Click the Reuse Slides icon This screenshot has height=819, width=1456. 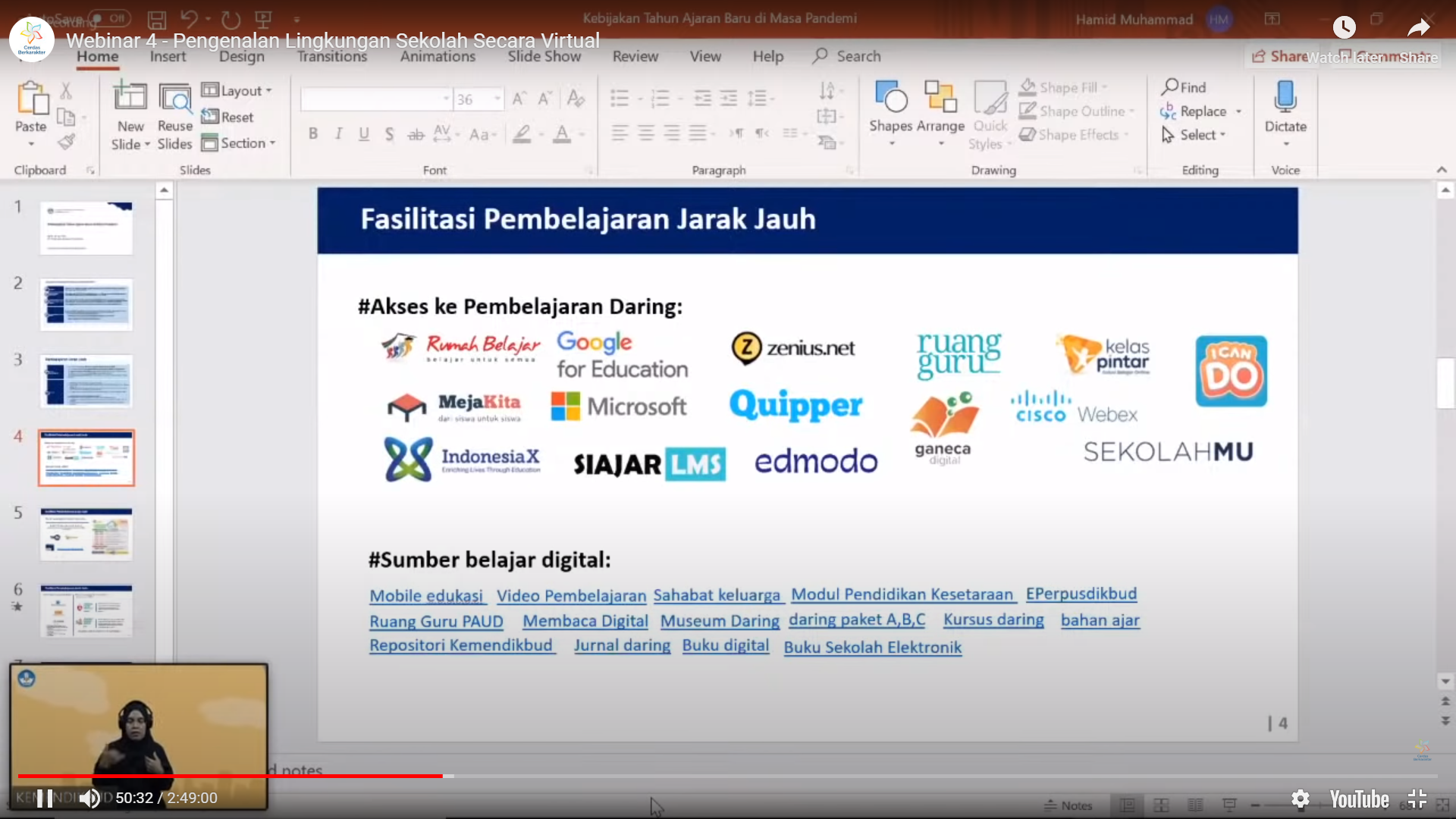(175, 98)
